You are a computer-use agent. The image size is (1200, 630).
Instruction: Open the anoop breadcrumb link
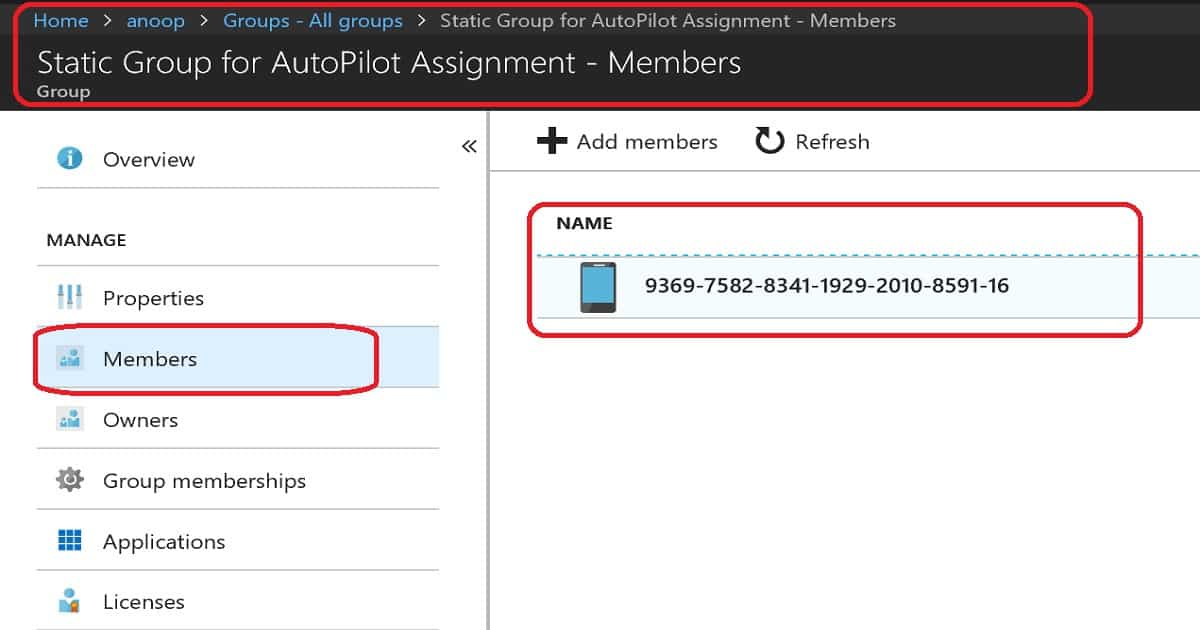(x=155, y=21)
